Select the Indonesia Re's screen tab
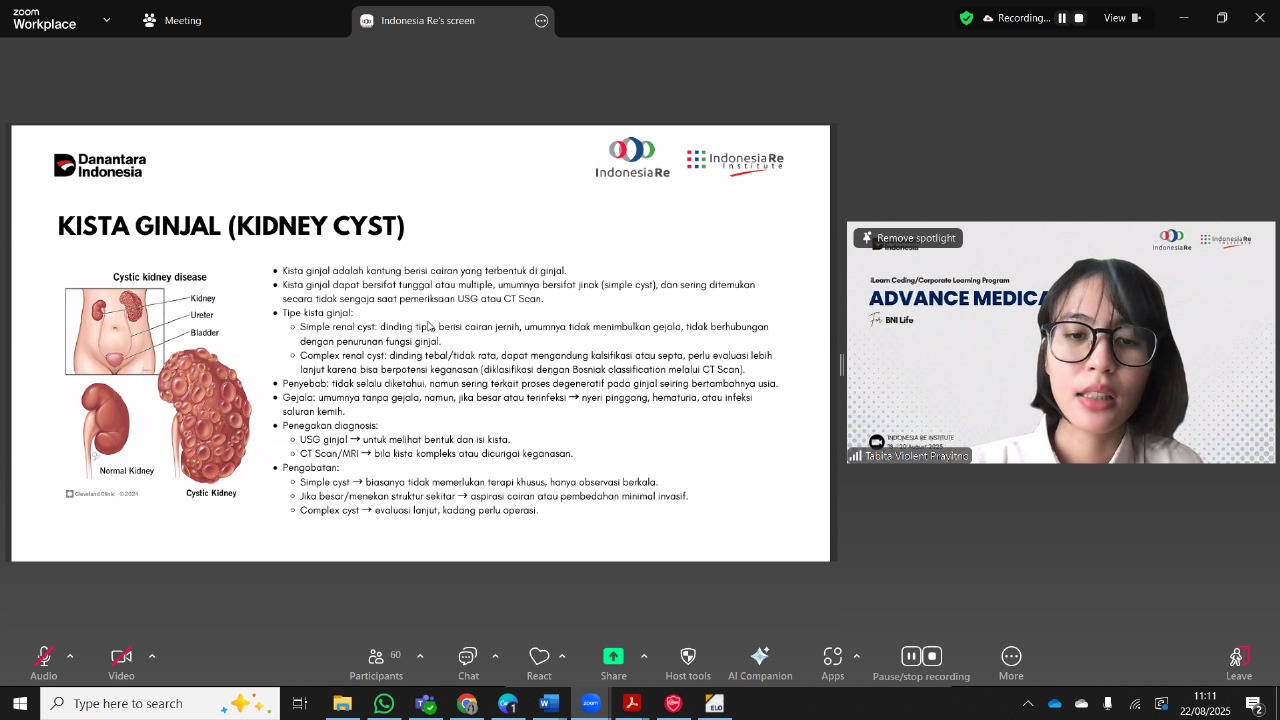Image resolution: width=1280 pixels, height=720 pixels. [427, 21]
